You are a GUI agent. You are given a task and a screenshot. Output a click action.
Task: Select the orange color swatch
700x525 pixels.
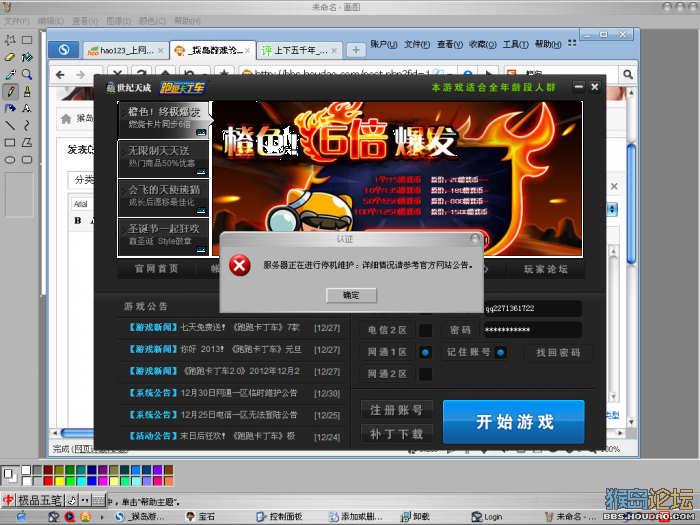click(168, 481)
